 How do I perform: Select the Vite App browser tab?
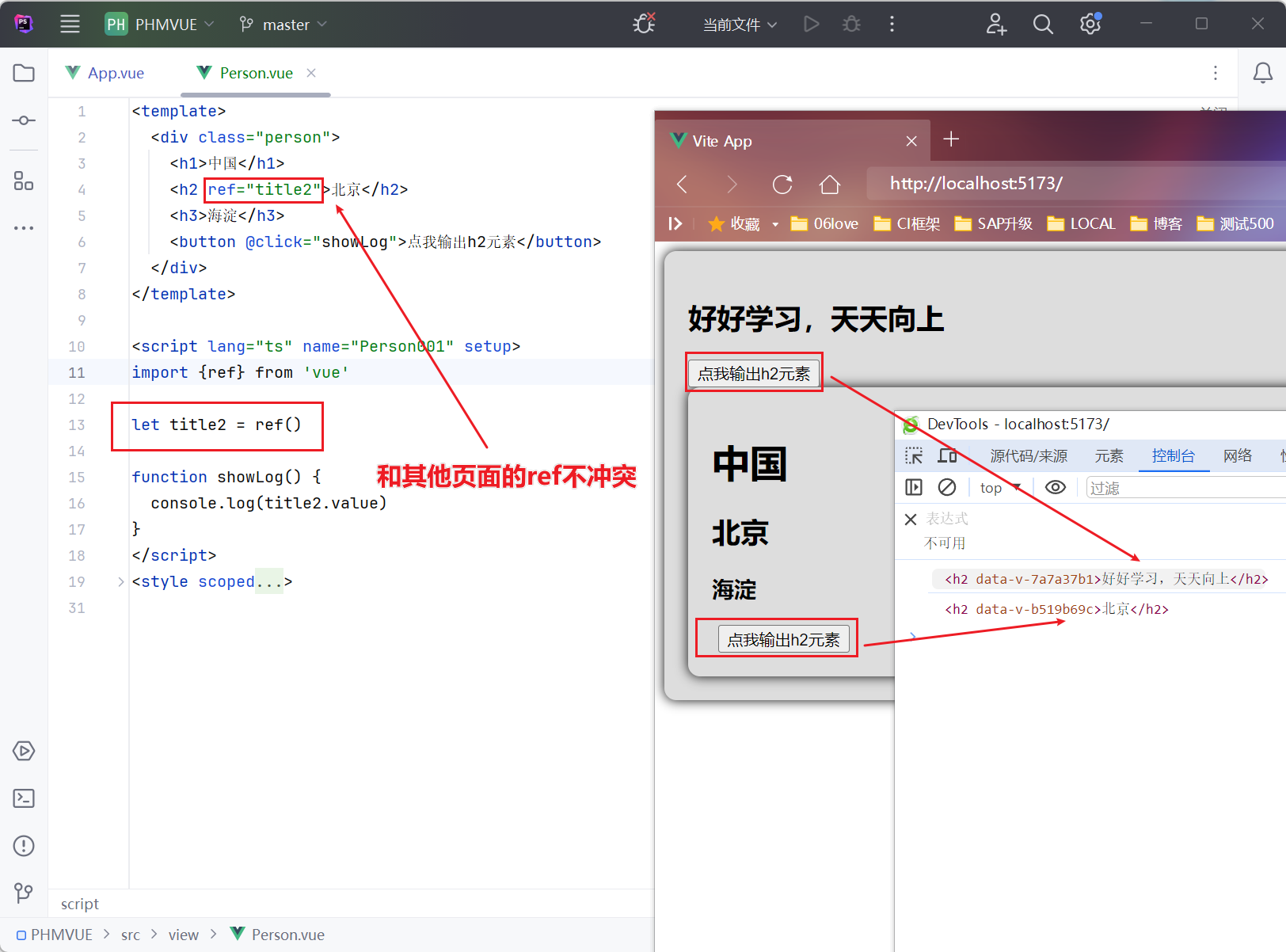(793, 141)
